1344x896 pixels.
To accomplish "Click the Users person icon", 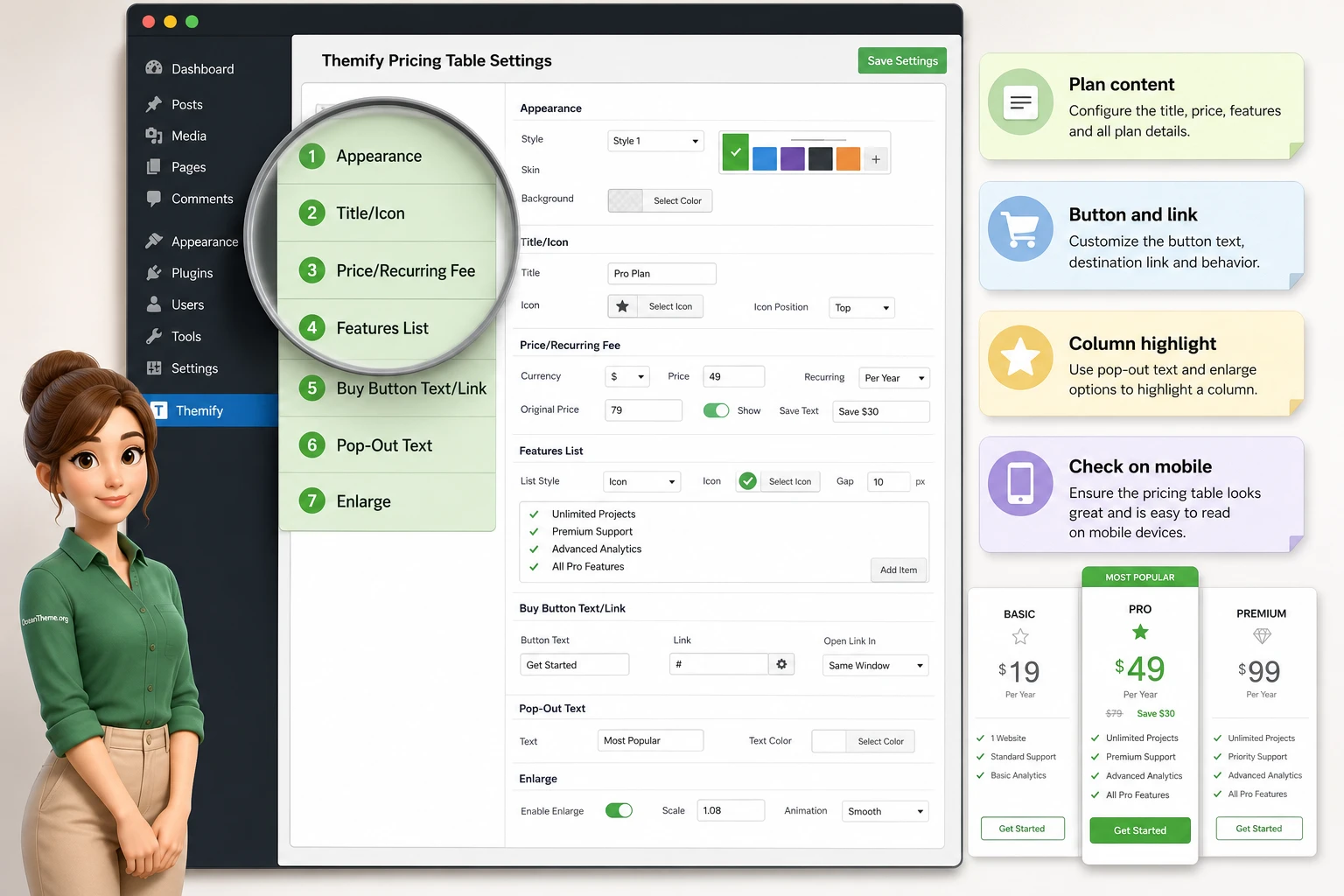I will pyautogui.click(x=154, y=304).
